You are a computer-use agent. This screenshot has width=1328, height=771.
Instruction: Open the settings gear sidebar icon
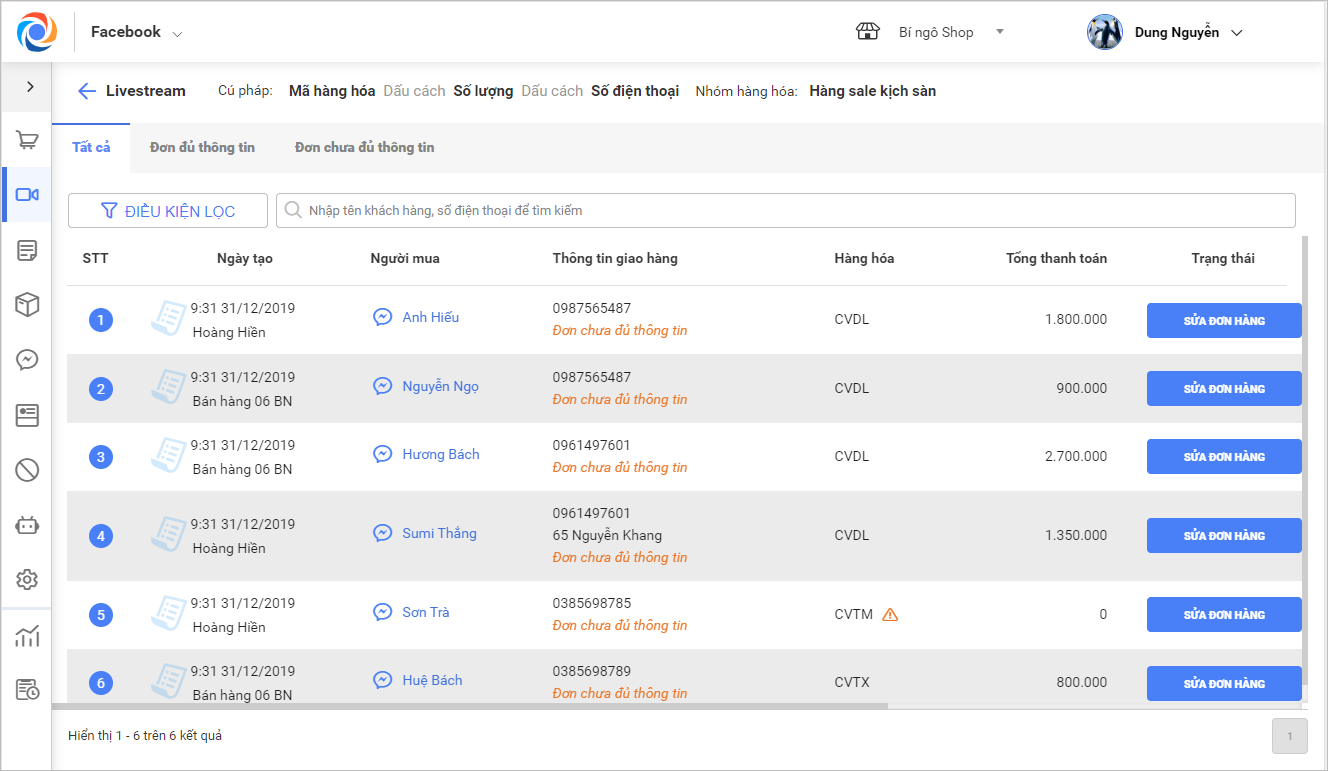pyautogui.click(x=27, y=579)
